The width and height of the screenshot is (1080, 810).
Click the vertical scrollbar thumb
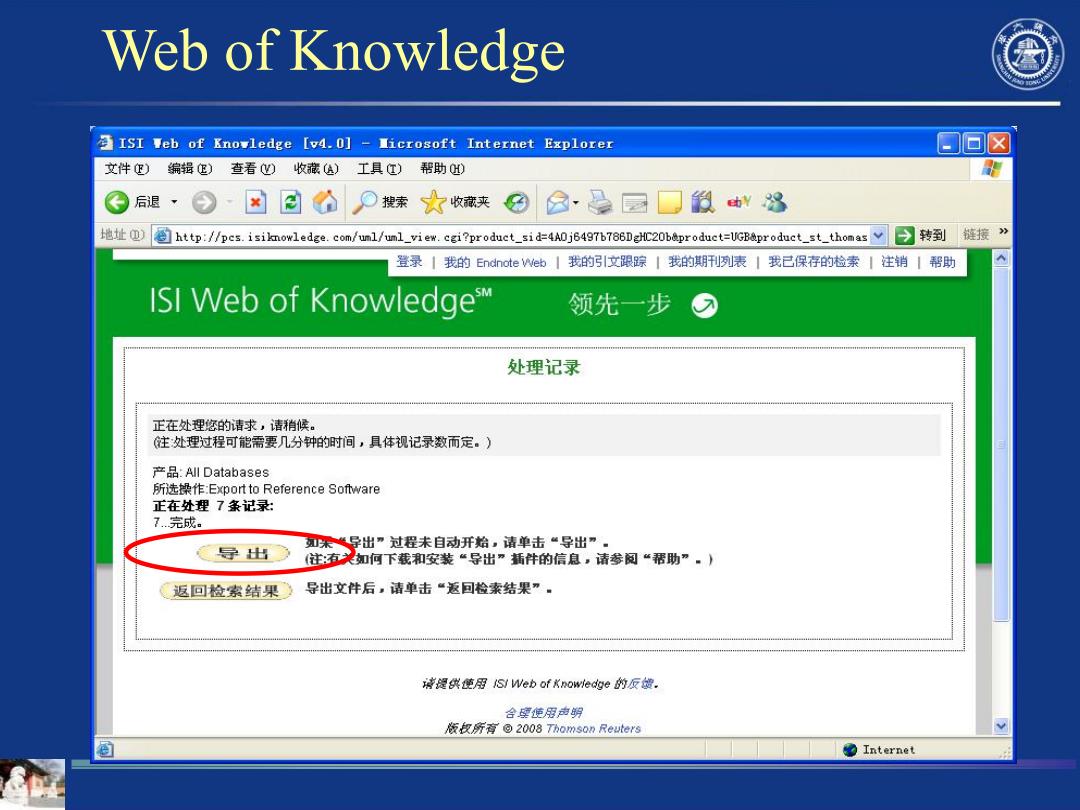[x=1001, y=445]
